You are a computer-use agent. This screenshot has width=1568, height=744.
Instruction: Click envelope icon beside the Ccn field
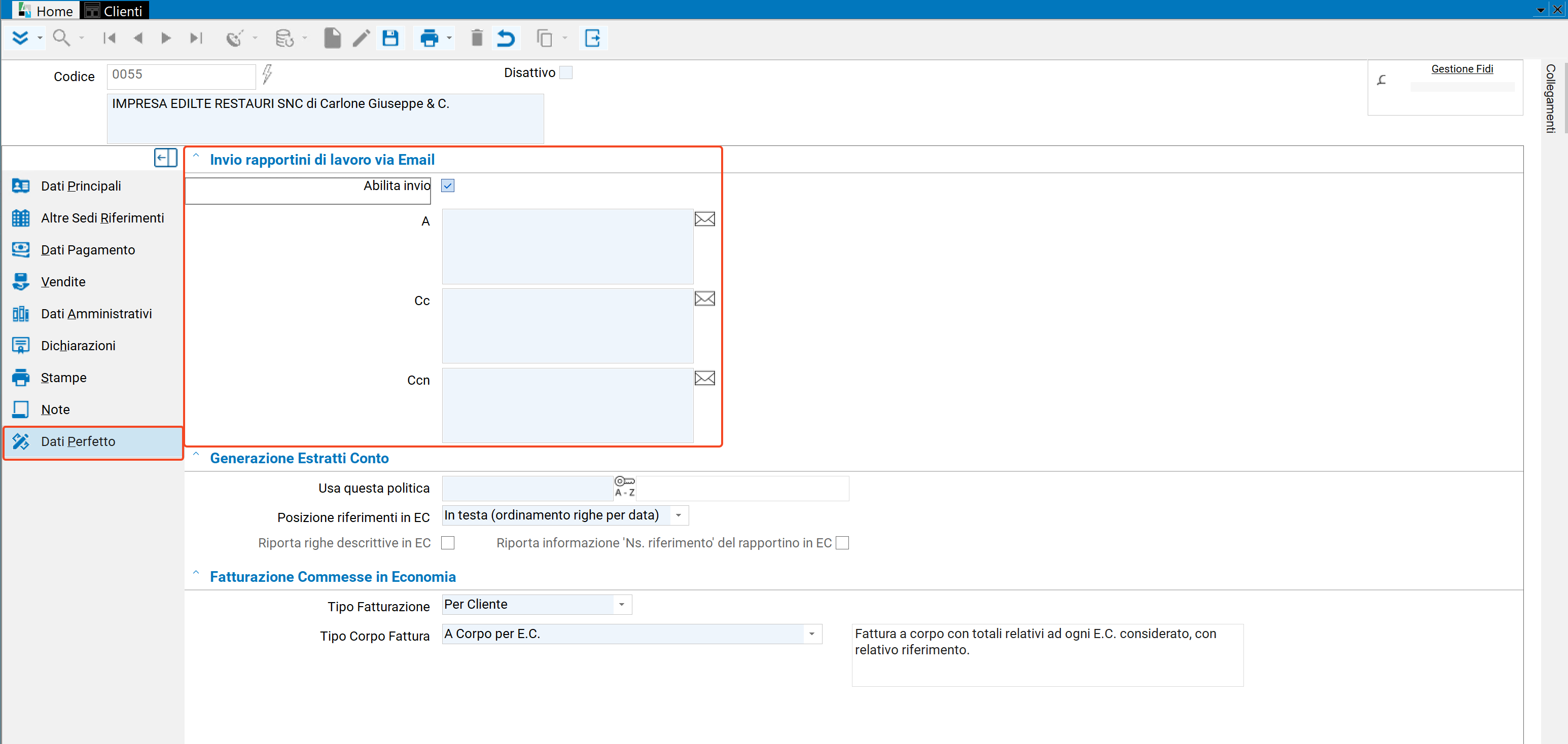click(x=704, y=379)
